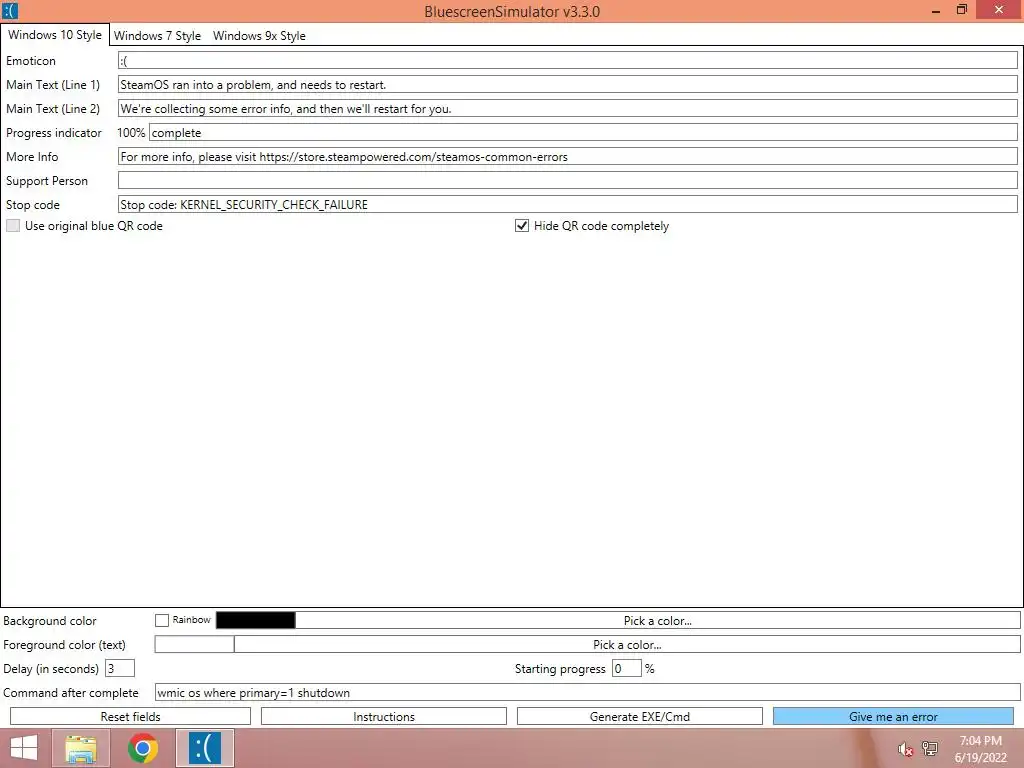Switch to the Windows 10 Style tab
Screen dimensions: 1024x768
point(55,35)
